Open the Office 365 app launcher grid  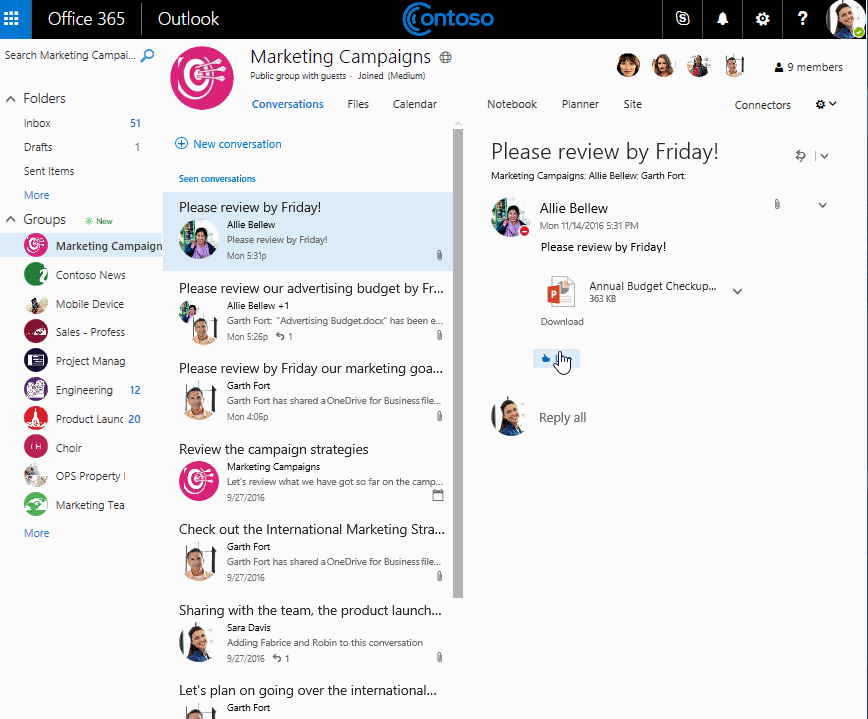18,19
